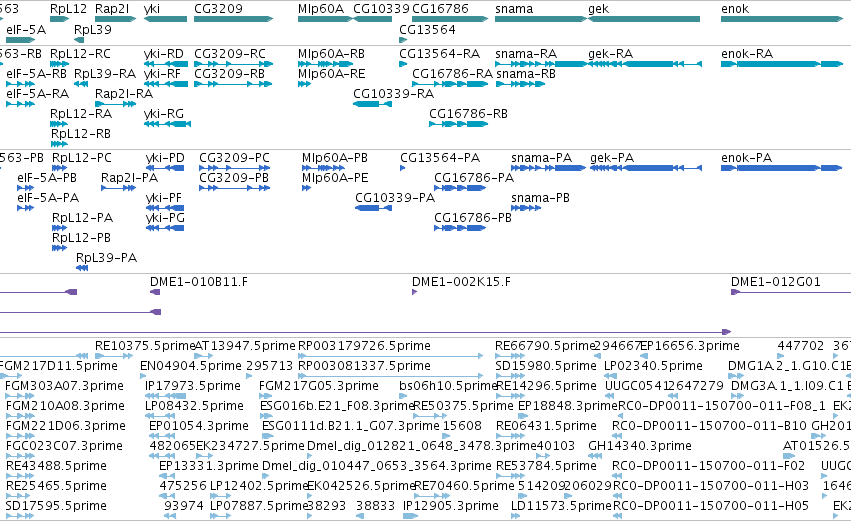The image size is (851, 521).
Task: Click transcript yki-RG
Action: [167, 124]
